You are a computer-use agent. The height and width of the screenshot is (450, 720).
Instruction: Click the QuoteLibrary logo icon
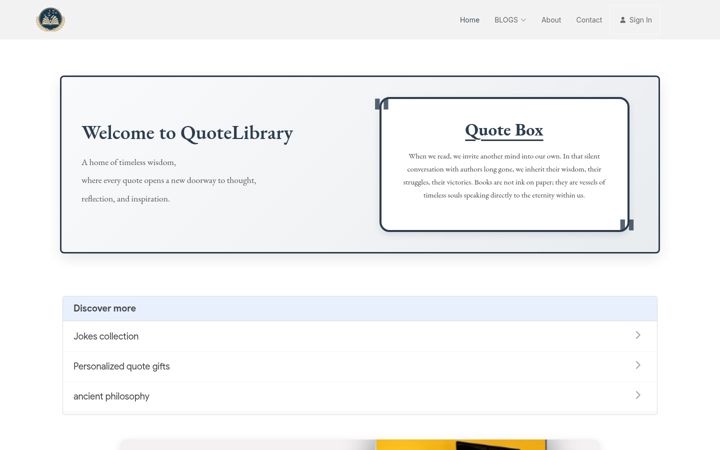[x=51, y=20]
